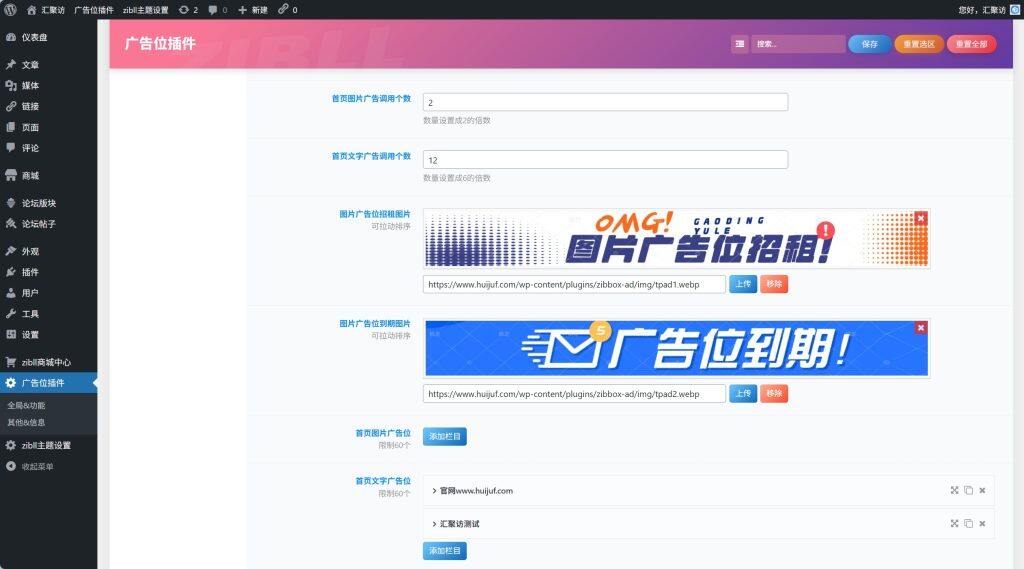Check the updates icon showing 2

coord(188,10)
